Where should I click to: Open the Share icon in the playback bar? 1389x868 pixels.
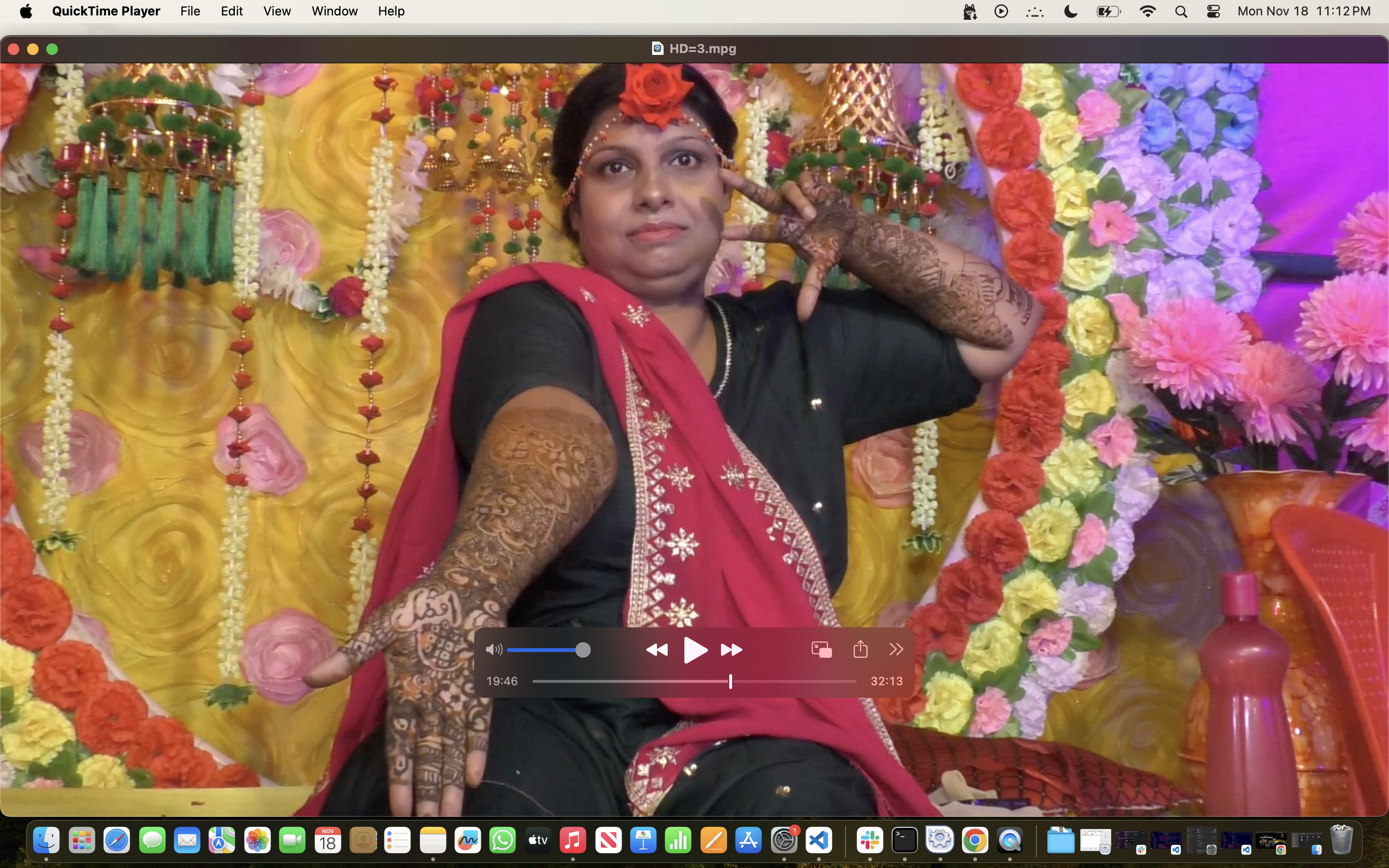point(859,649)
